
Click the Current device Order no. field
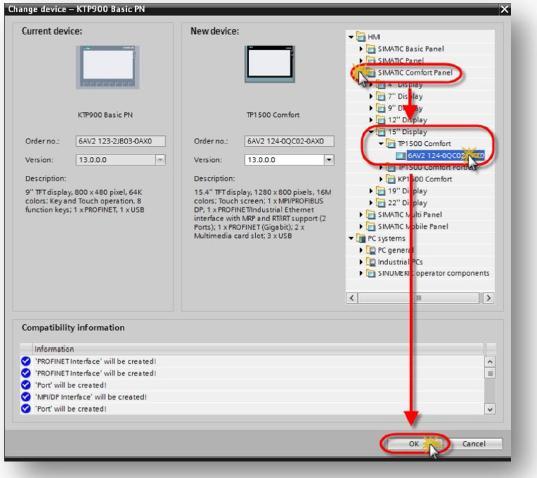click(x=121, y=141)
